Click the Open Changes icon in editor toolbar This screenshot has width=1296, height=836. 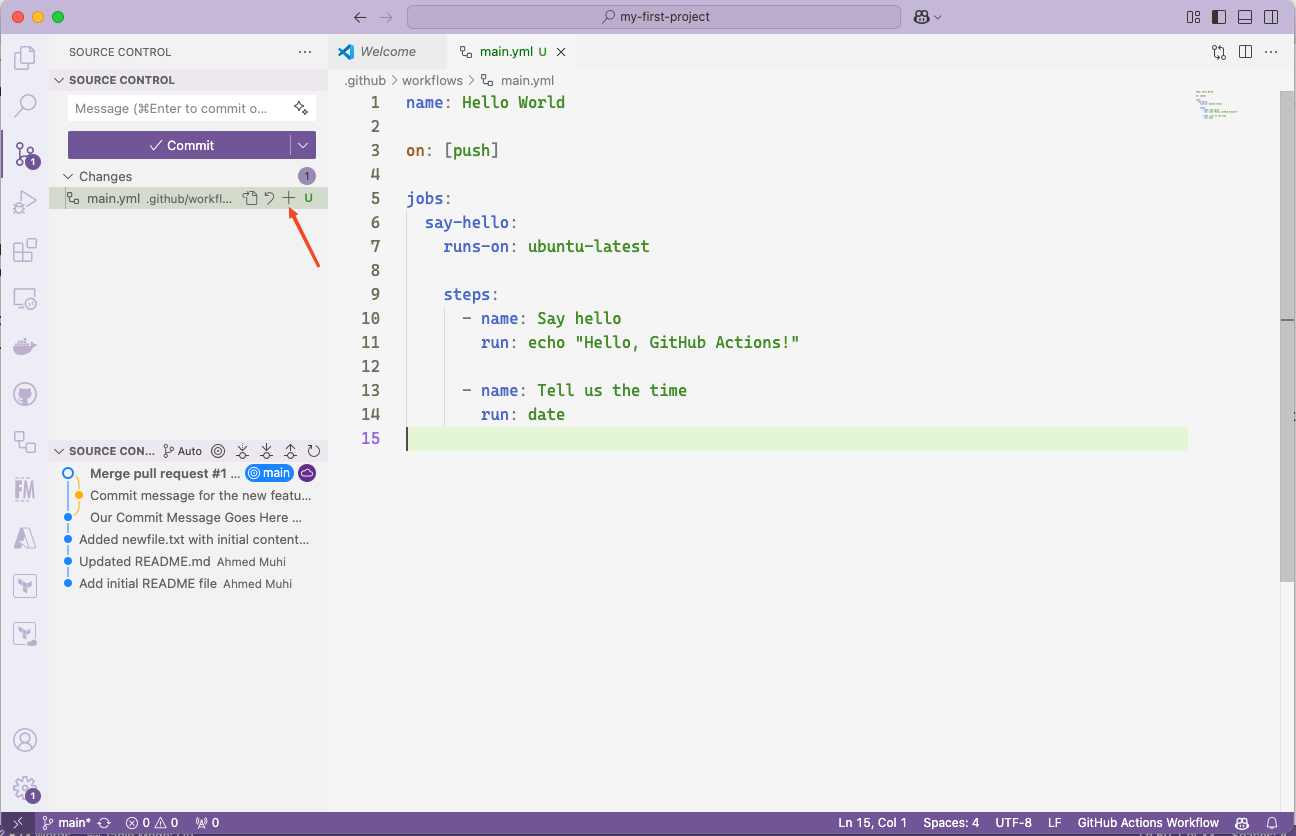click(x=1219, y=52)
